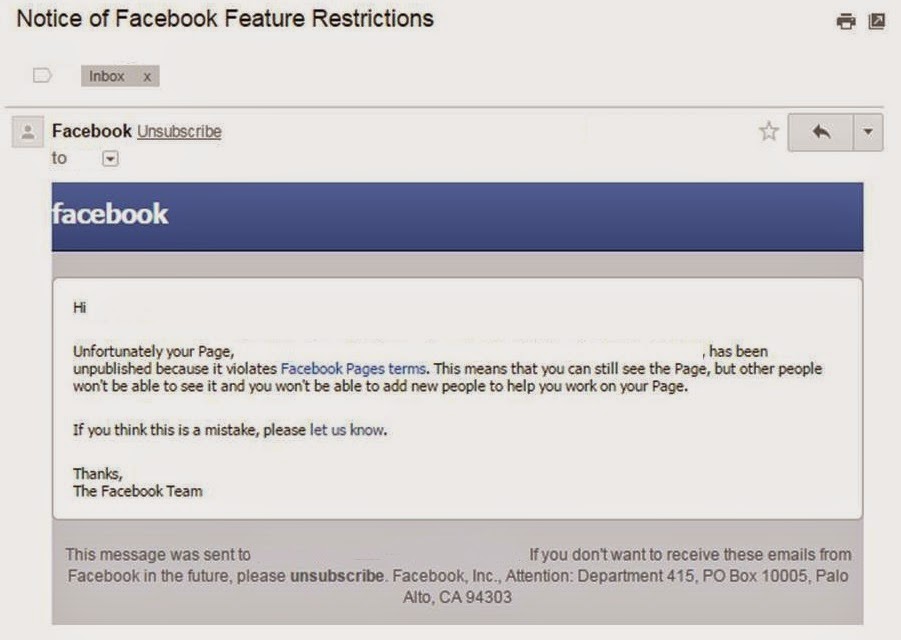Open the Facebook Pages terms link

click(x=353, y=368)
